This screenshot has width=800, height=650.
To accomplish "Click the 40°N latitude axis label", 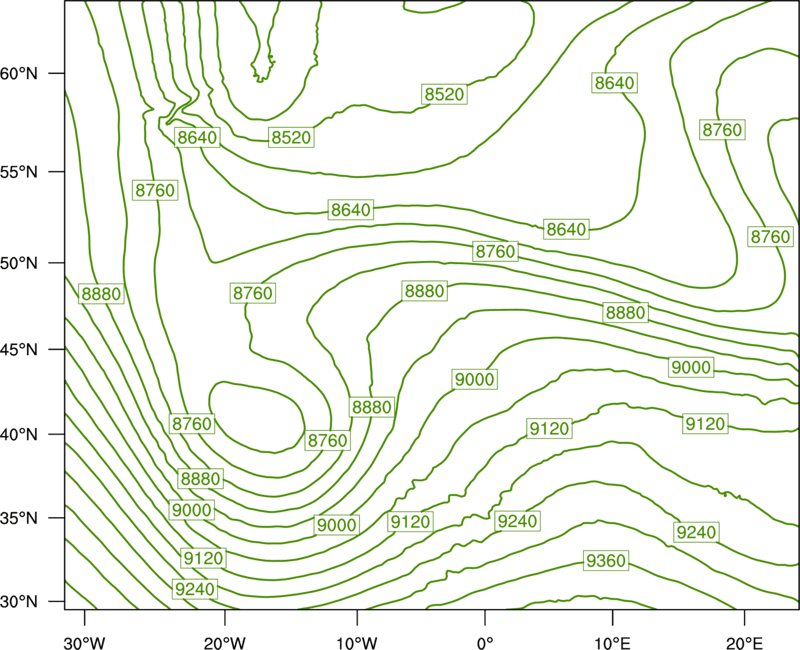I will point(19,434).
